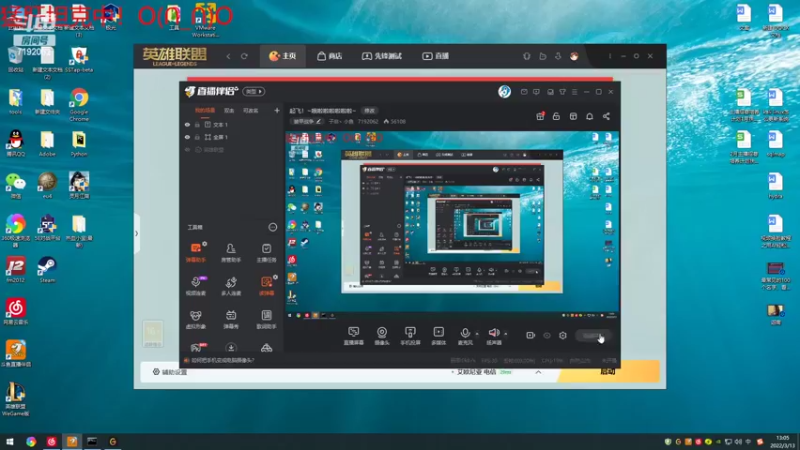Mute the 麦克风 microphone

click(x=465, y=336)
